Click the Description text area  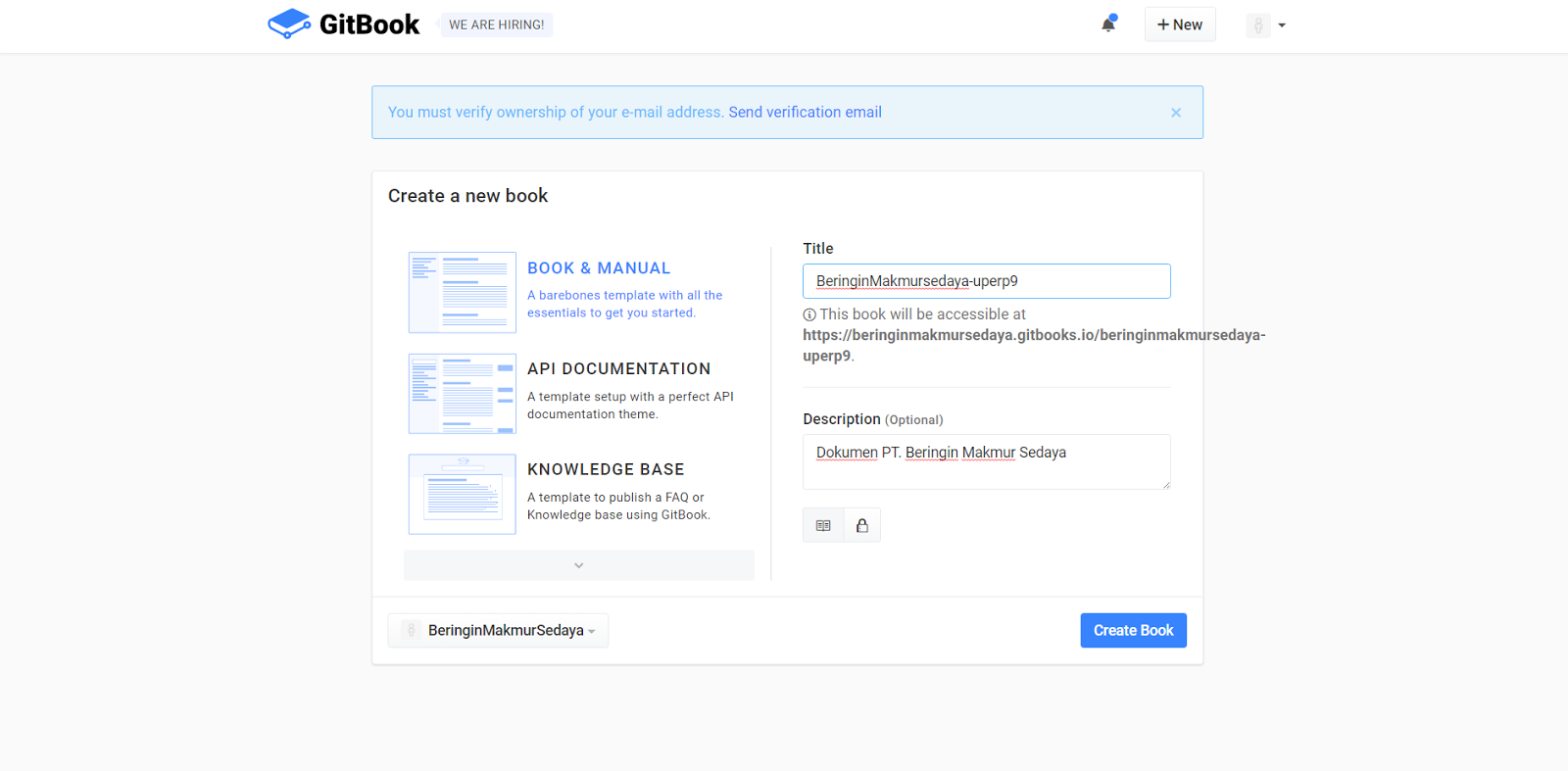[987, 461]
